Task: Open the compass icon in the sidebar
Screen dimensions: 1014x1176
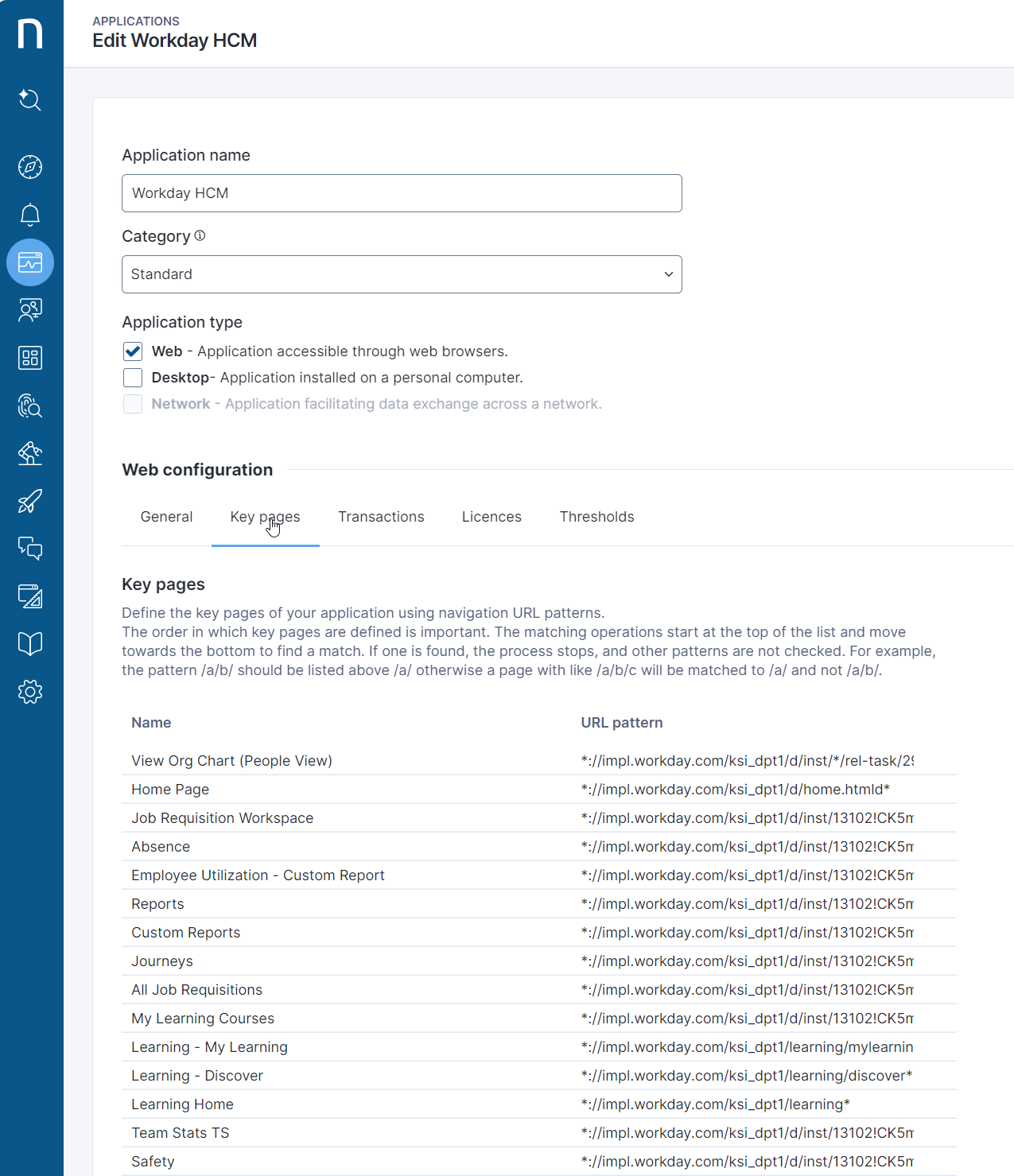Action: tap(30, 167)
